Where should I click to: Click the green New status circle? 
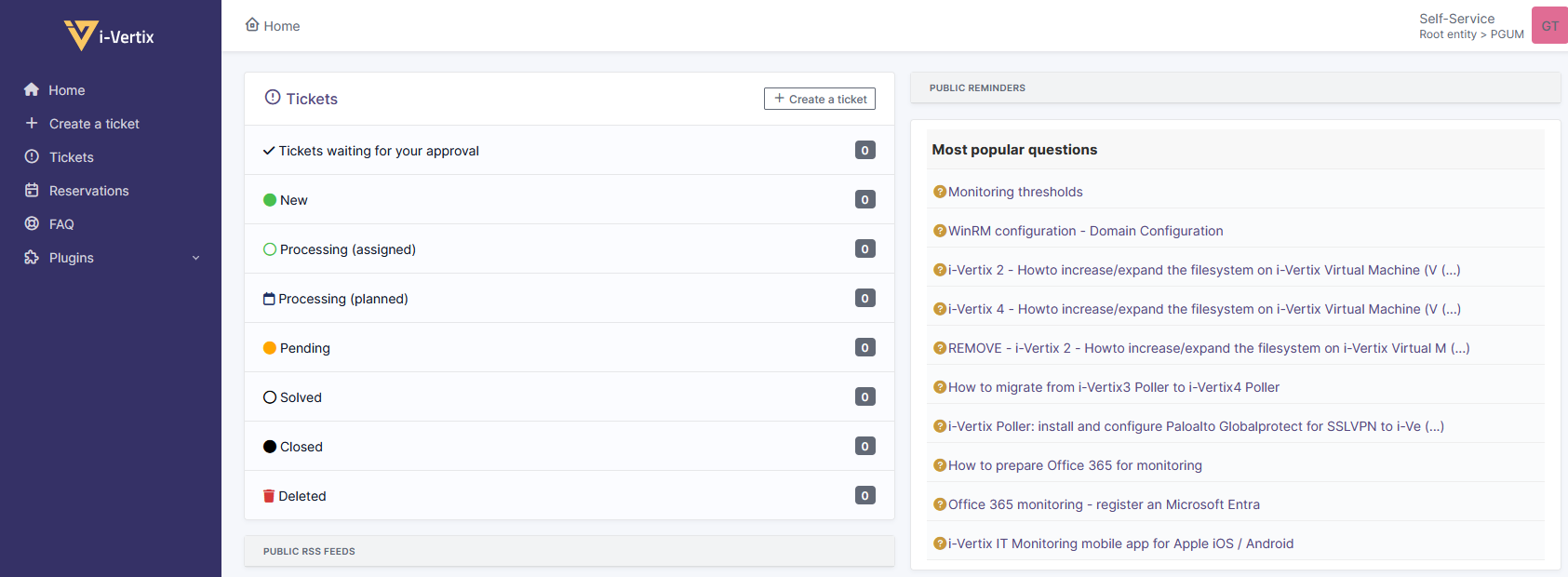point(270,200)
